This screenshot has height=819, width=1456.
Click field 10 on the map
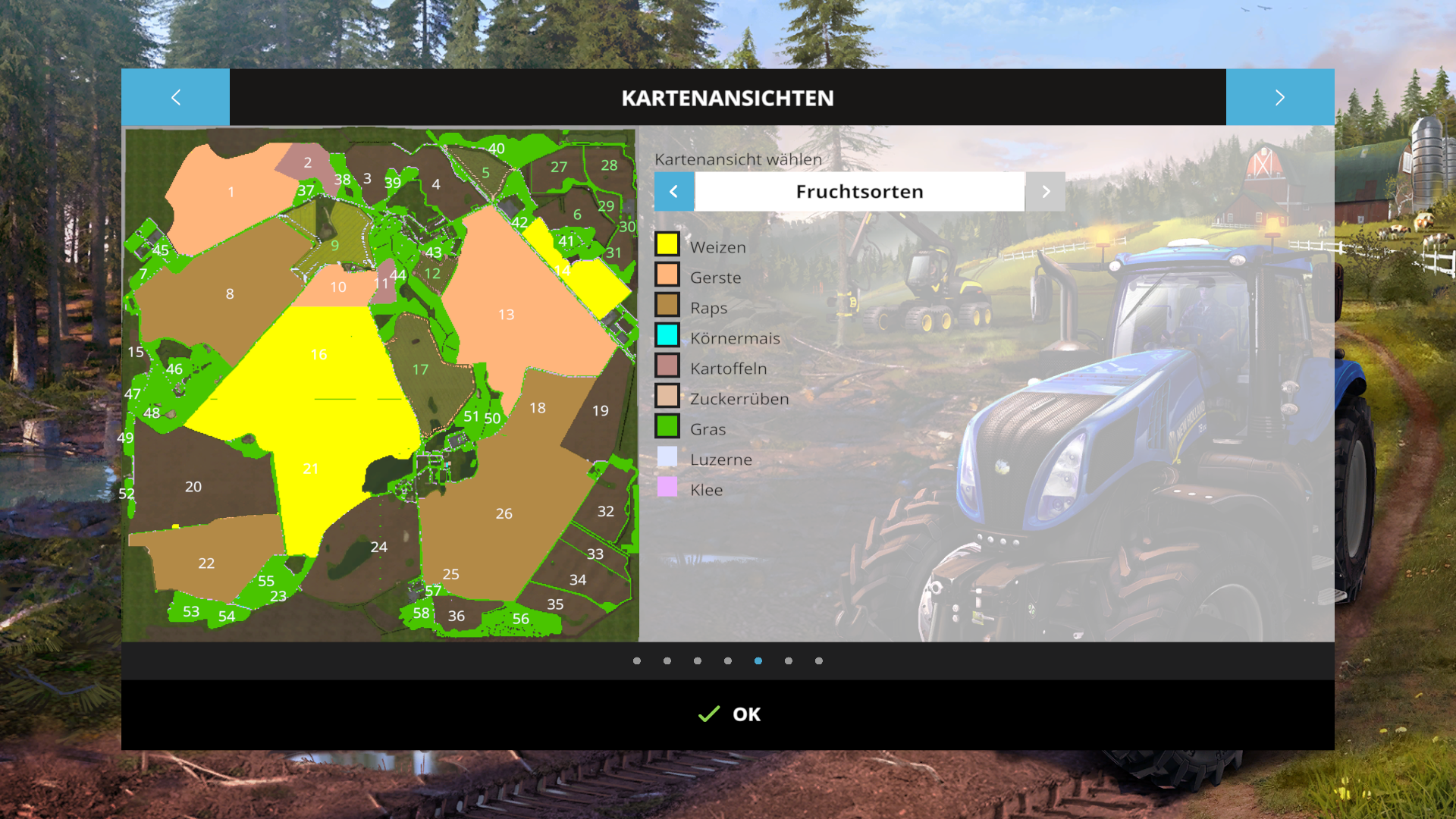(x=338, y=287)
